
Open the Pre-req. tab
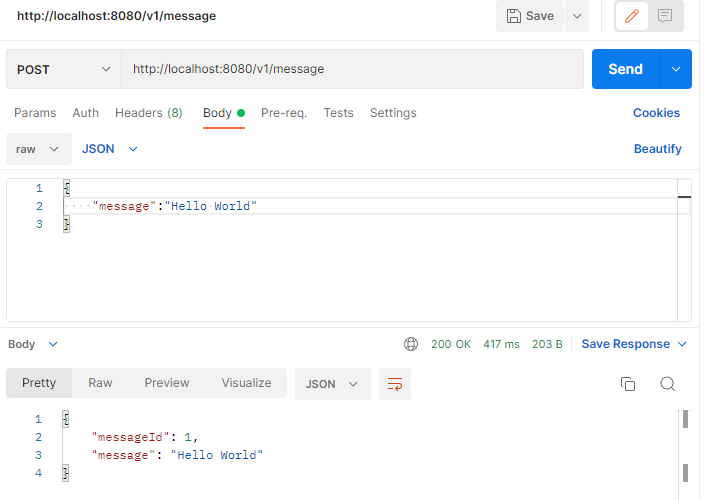pyautogui.click(x=284, y=113)
